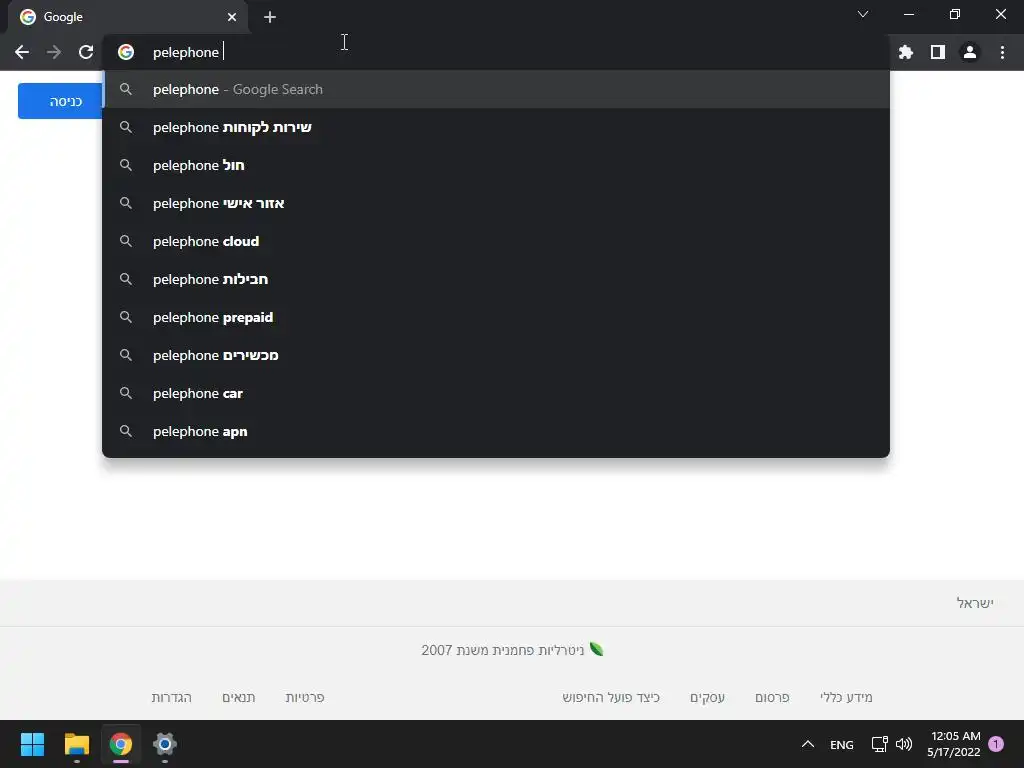Screen dimensions: 1024x768
Task: Open the Settings gear taskbar icon
Action: pos(165,744)
